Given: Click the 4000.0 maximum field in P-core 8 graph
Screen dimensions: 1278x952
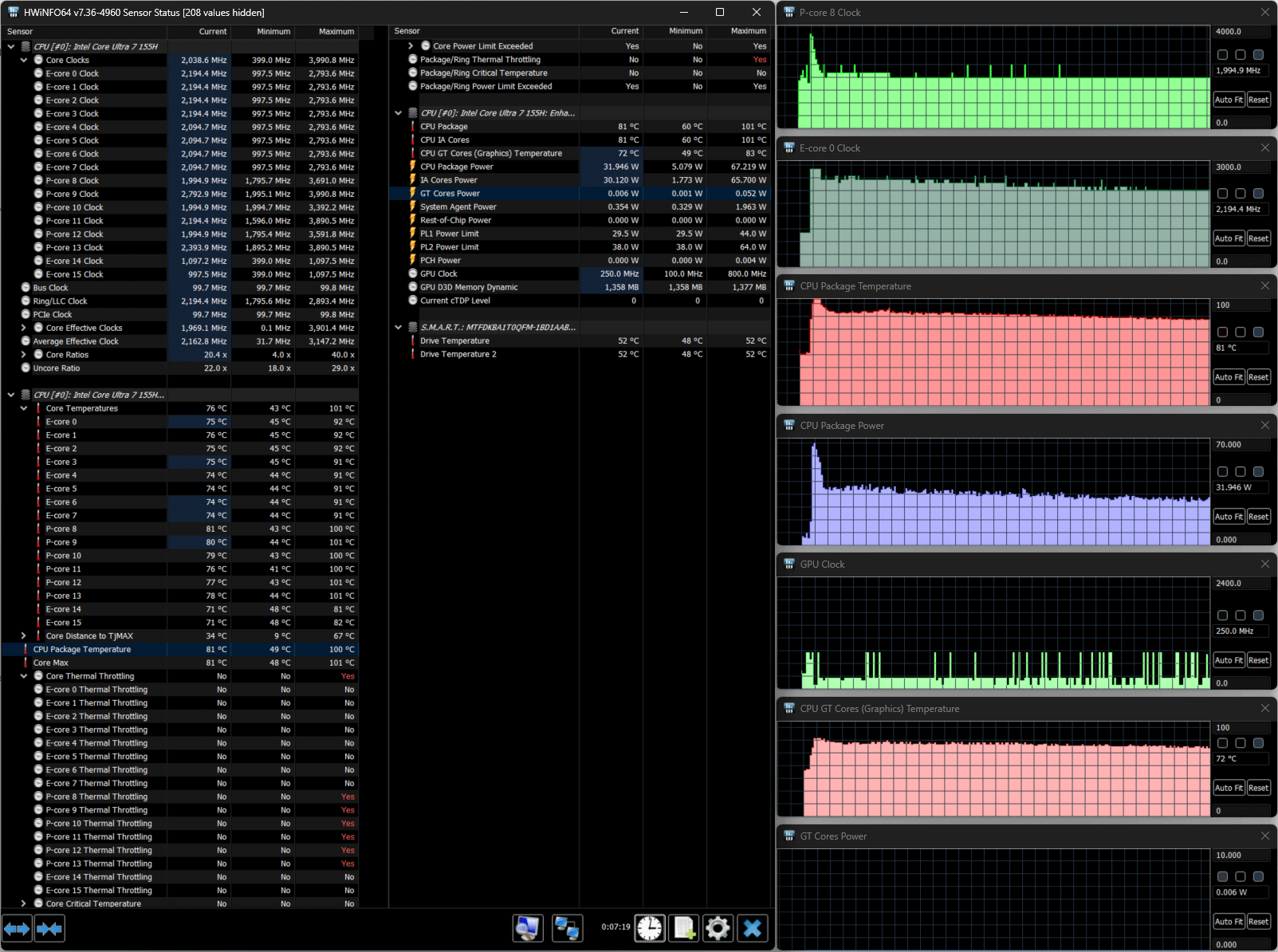Looking at the screenshot, I should click(1241, 32).
